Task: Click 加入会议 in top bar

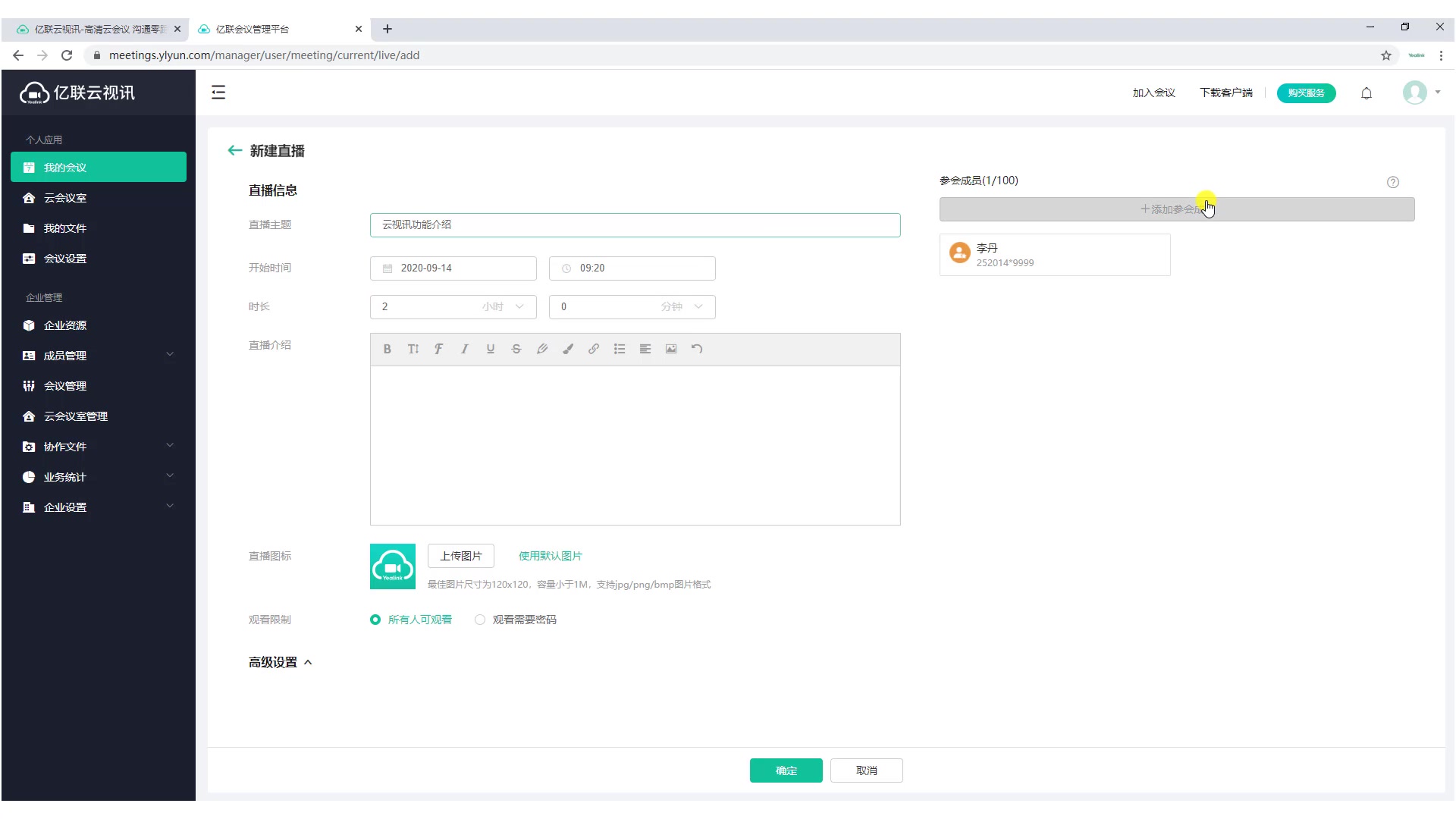Action: pyautogui.click(x=1153, y=93)
